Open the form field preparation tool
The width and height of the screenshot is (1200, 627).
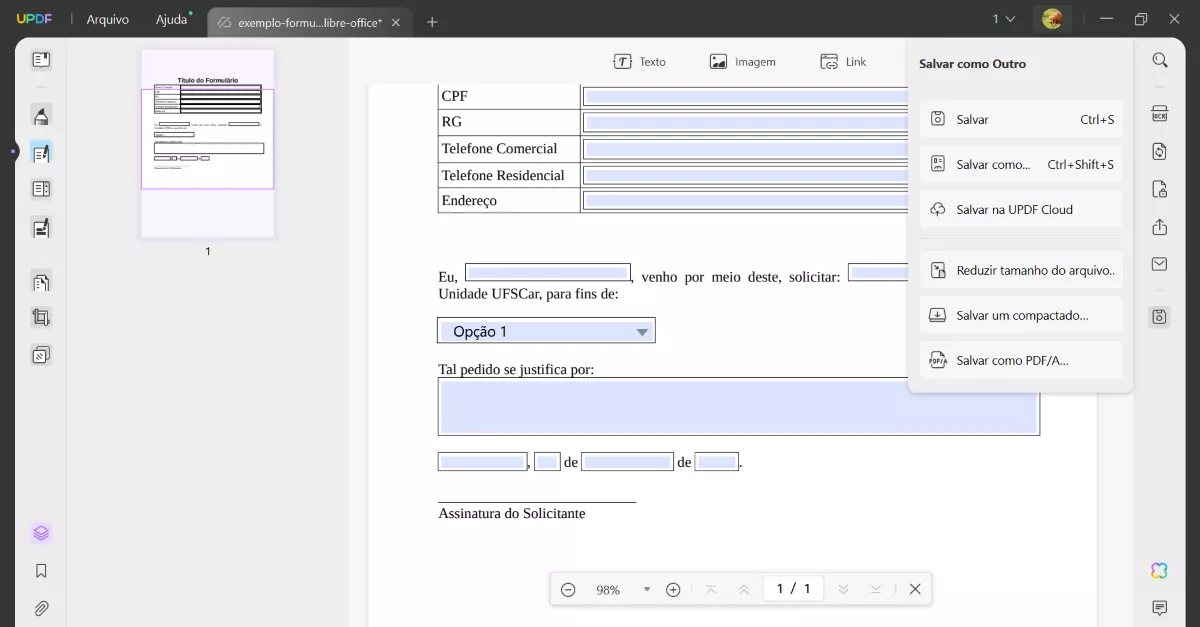pyautogui.click(x=40, y=188)
